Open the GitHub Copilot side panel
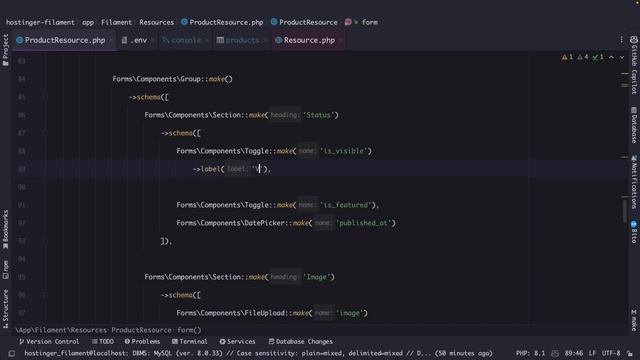The width and height of the screenshot is (640, 360). tap(634, 64)
